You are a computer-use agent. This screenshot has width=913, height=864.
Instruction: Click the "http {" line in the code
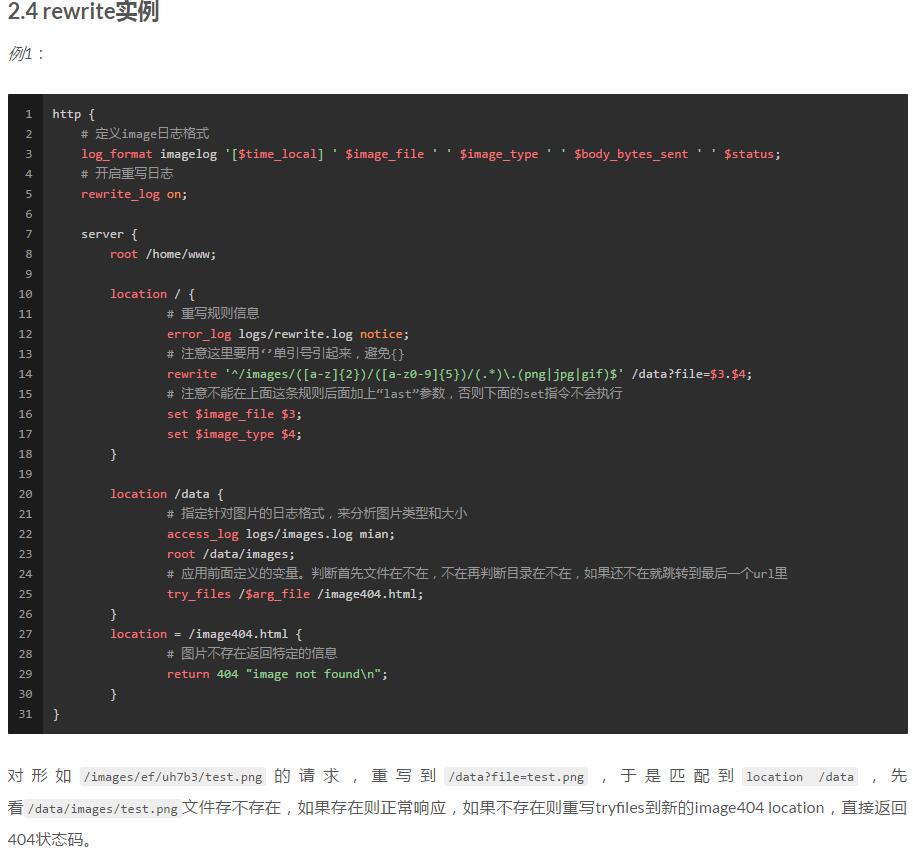[x=73, y=114]
